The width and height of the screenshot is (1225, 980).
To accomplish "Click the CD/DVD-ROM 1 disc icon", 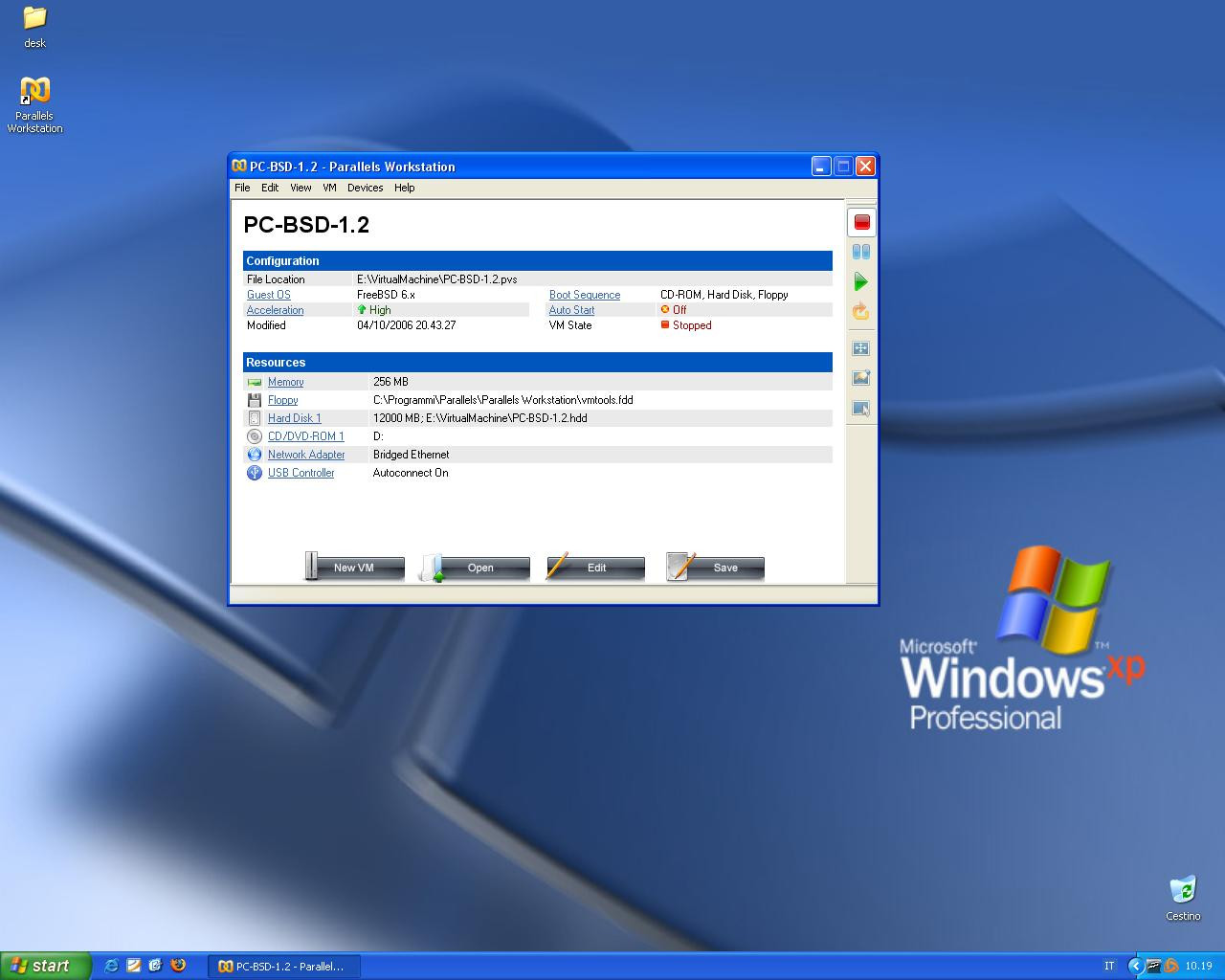I will (x=255, y=436).
